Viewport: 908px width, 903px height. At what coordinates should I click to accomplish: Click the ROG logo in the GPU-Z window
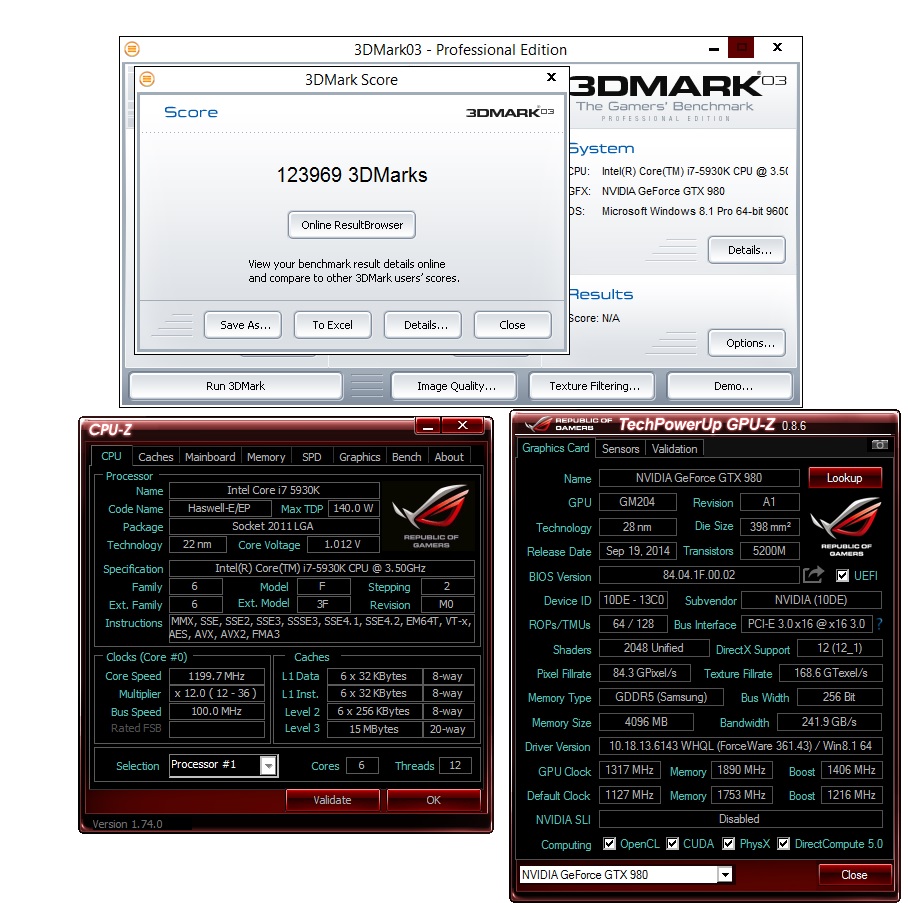click(x=845, y=525)
